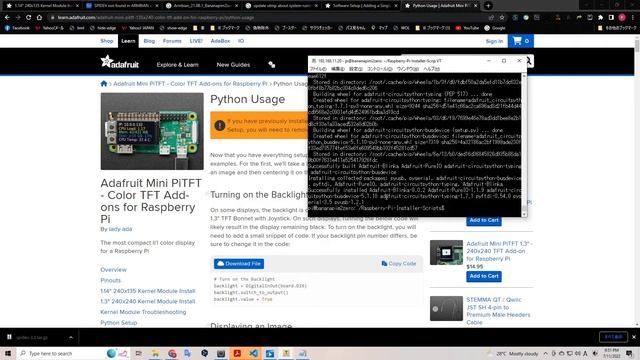The height and width of the screenshot is (360, 640).
Task: Open the Chrome home button
Action: [x=39, y=18]
